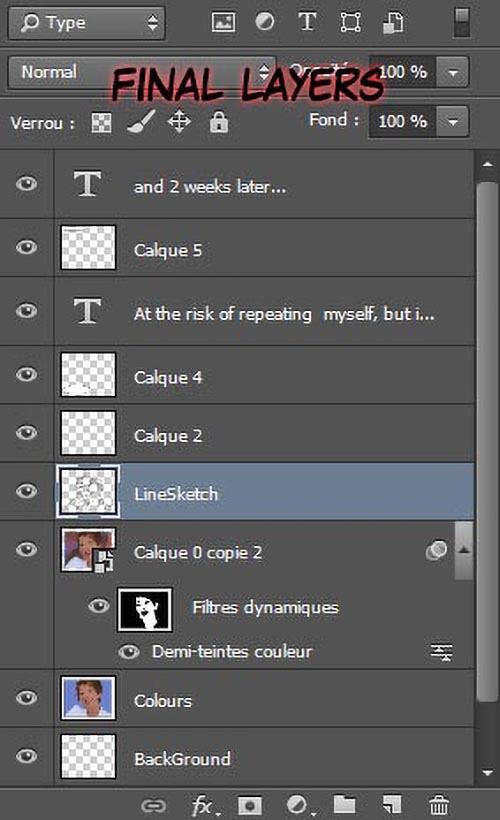Open the Type filter dropdown

87,23
